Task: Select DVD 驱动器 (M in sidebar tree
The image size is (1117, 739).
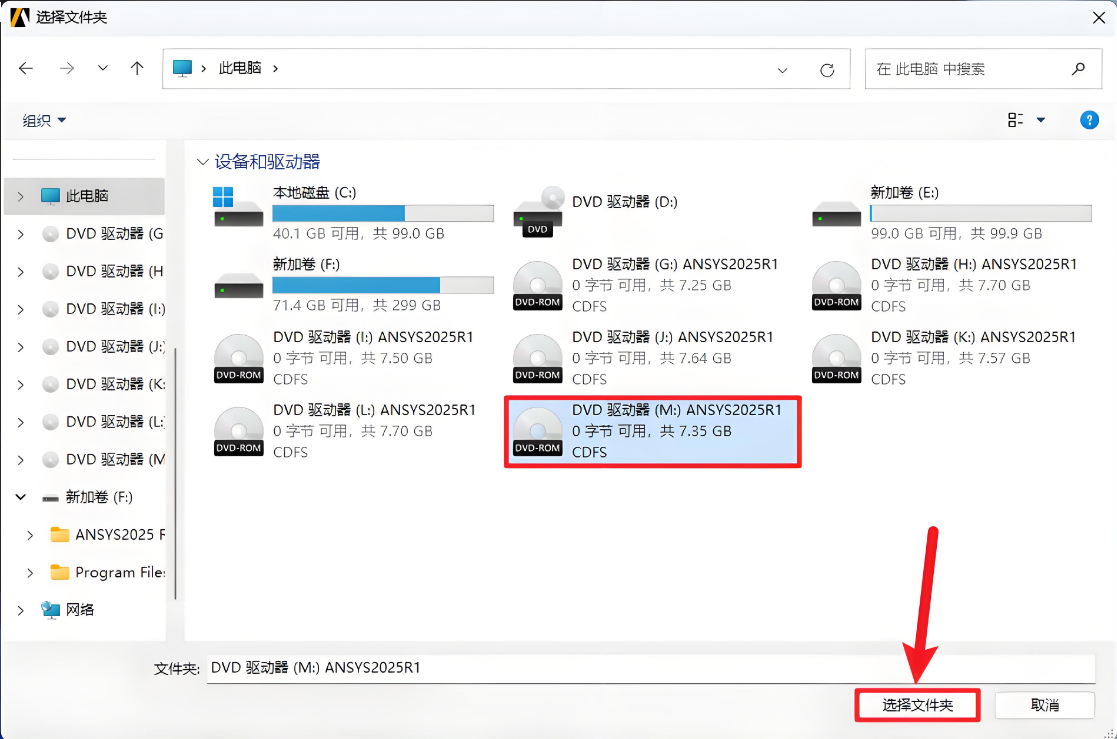Action: pyautogui.click(x=103, y=460)
